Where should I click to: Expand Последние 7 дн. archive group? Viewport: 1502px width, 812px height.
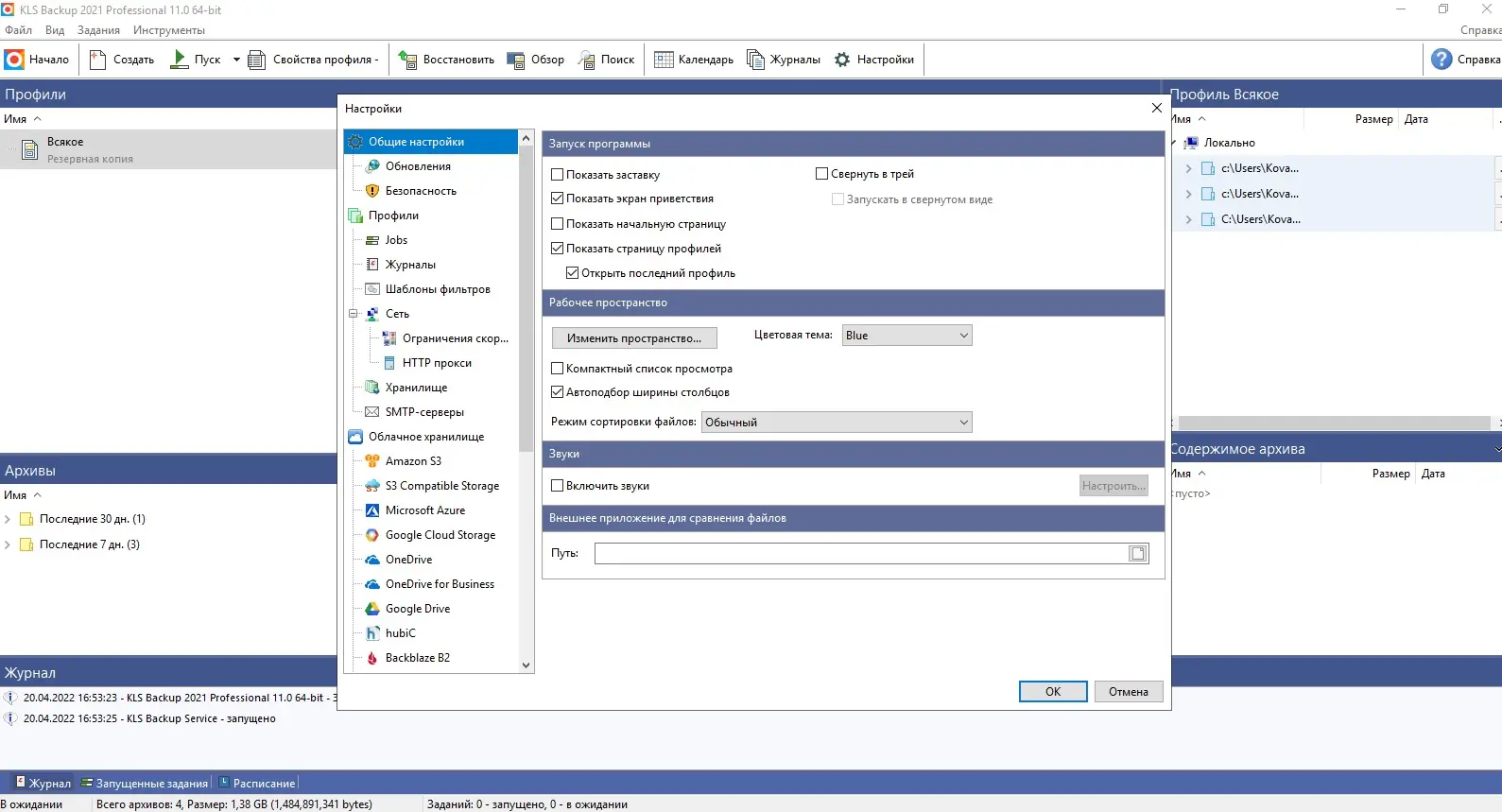(x=8, y=544)
